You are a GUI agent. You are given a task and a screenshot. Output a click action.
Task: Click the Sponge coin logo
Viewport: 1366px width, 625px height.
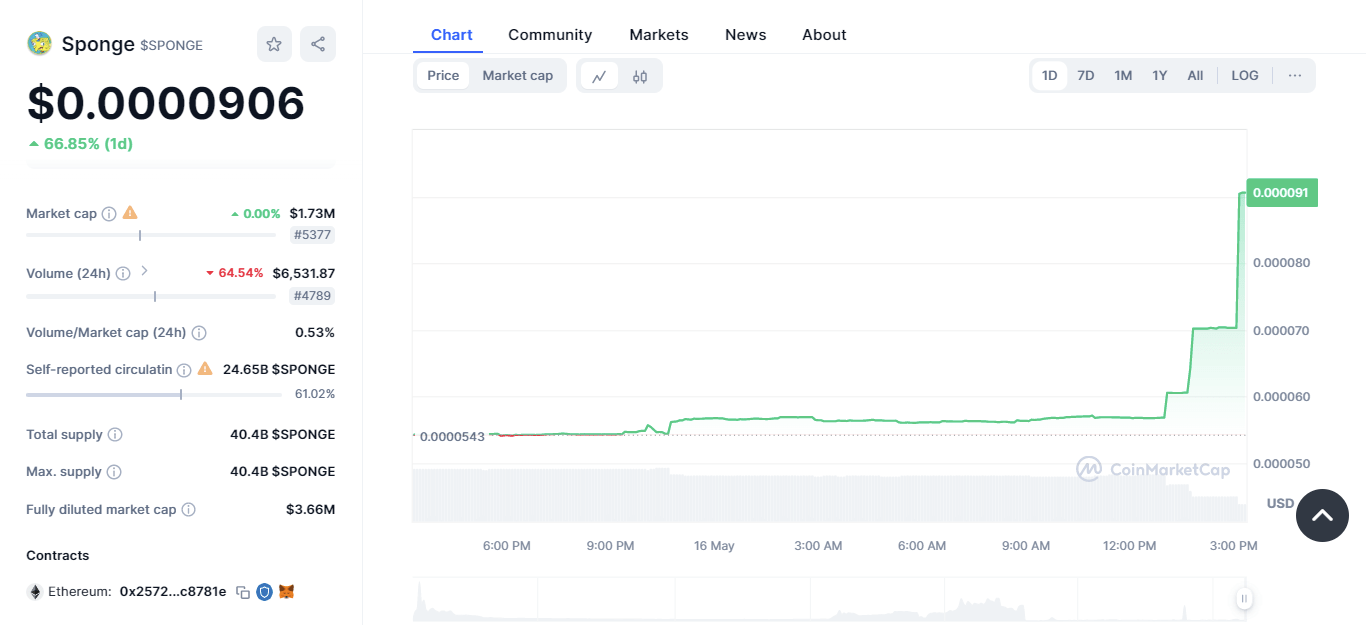[39, 43]
